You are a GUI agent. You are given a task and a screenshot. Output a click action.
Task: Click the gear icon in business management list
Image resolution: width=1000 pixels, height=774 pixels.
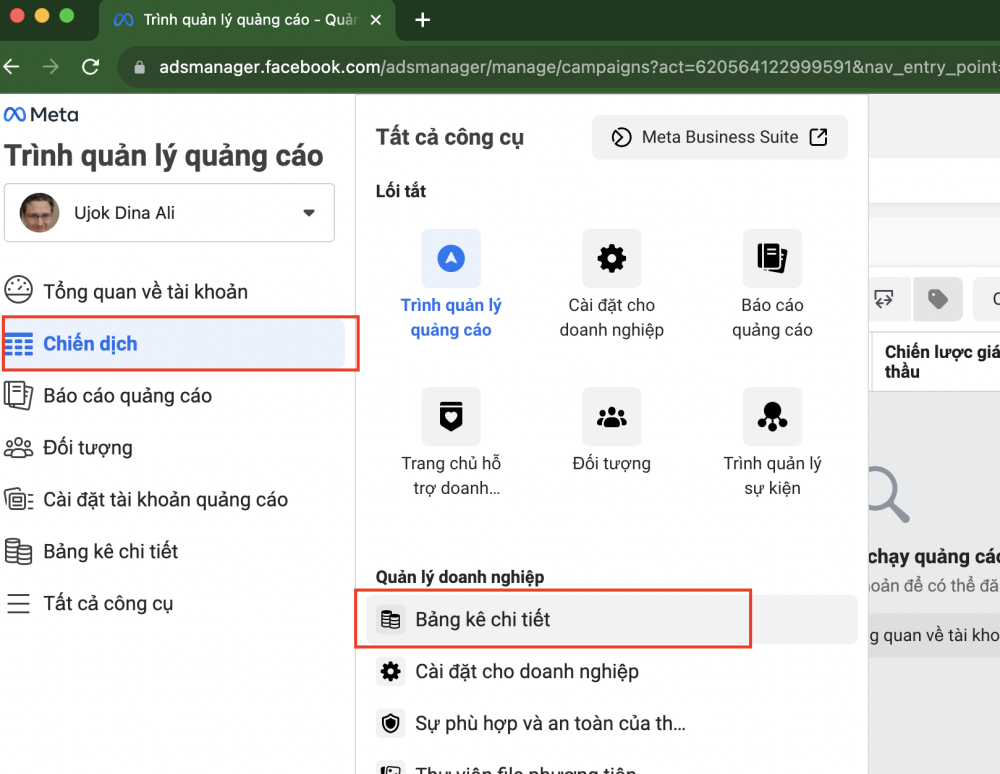390,671
